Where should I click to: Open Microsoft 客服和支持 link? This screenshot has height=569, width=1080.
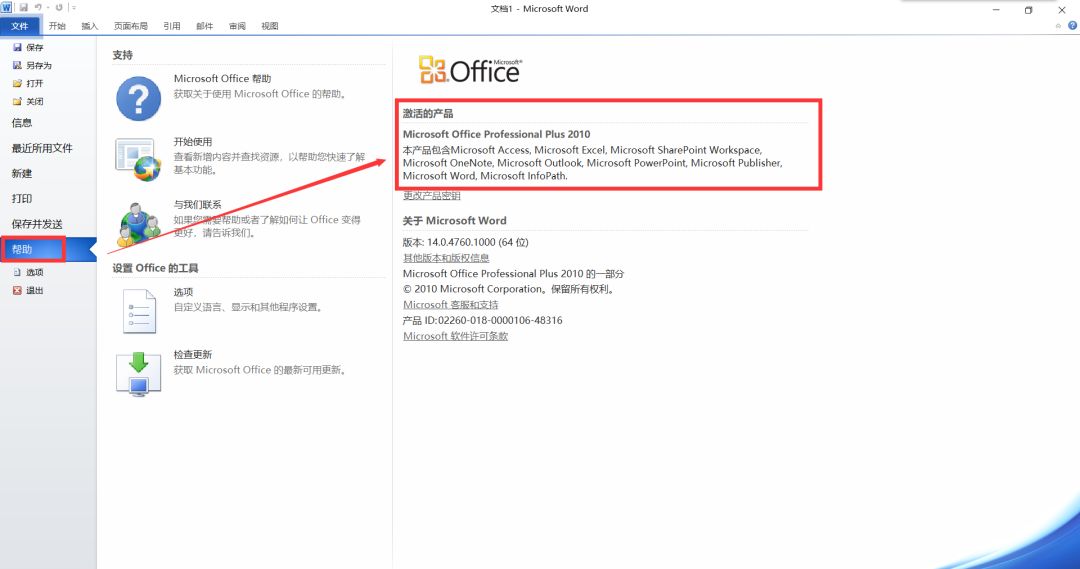(450, 304)
